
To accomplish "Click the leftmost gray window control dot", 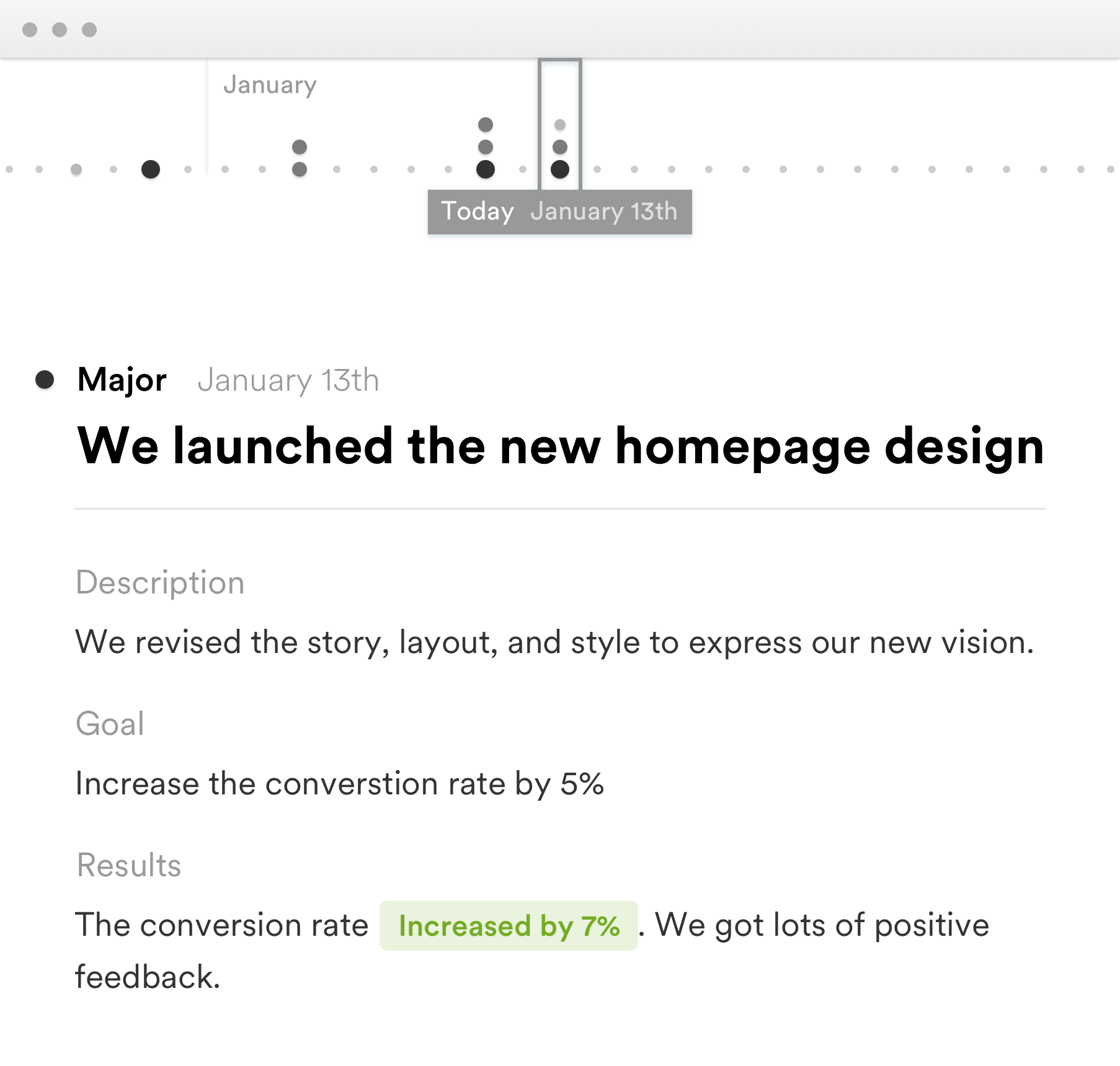I will tap(30, 30).
